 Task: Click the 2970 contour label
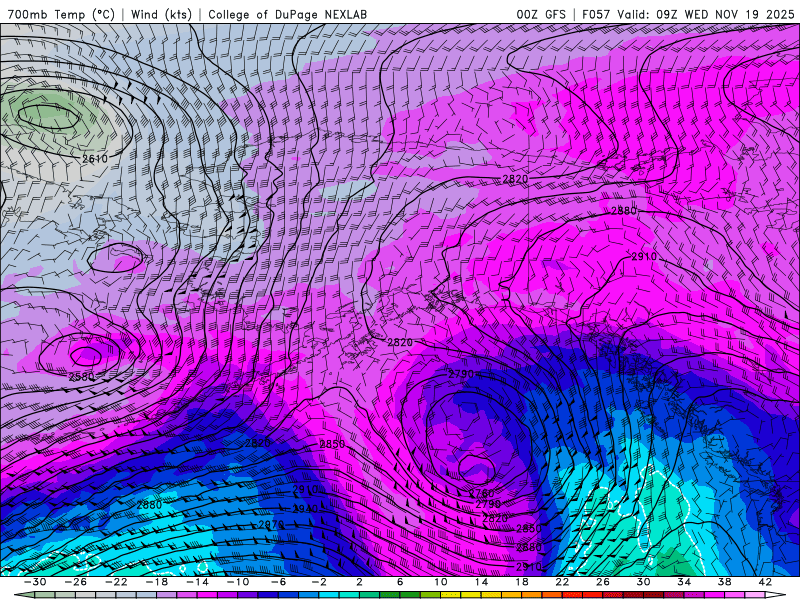271,524
